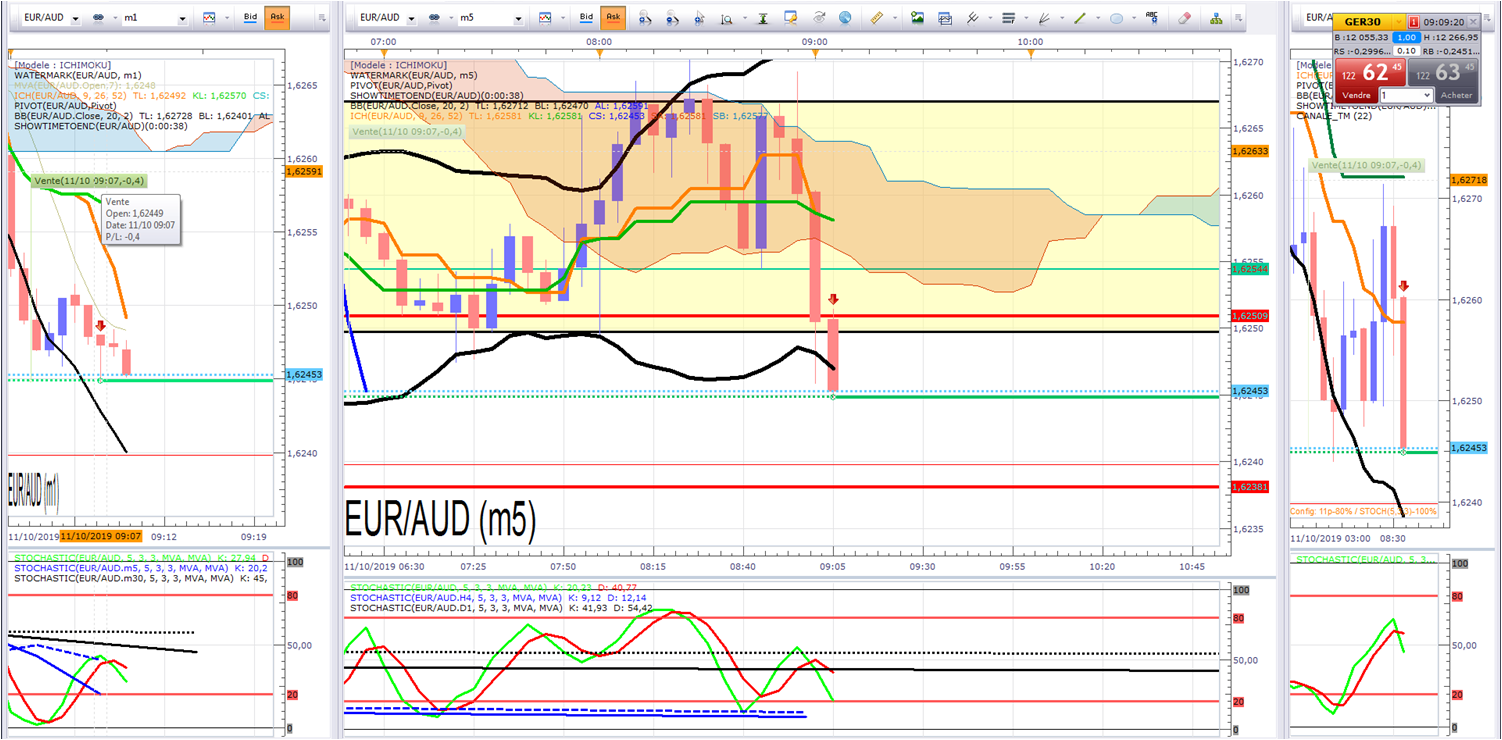This screenshot has height=740, width=1502.
Task: Click the blue globe icon in toolbar
Action: pyautogui.click(x=846, y=18)
